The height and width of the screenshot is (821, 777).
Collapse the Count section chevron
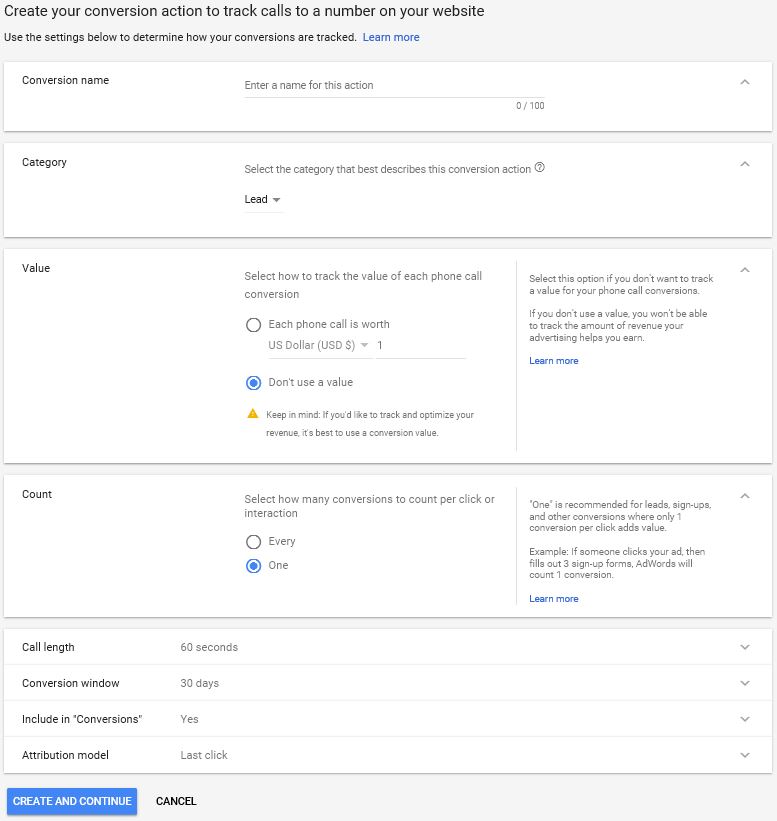click(745, 496)
